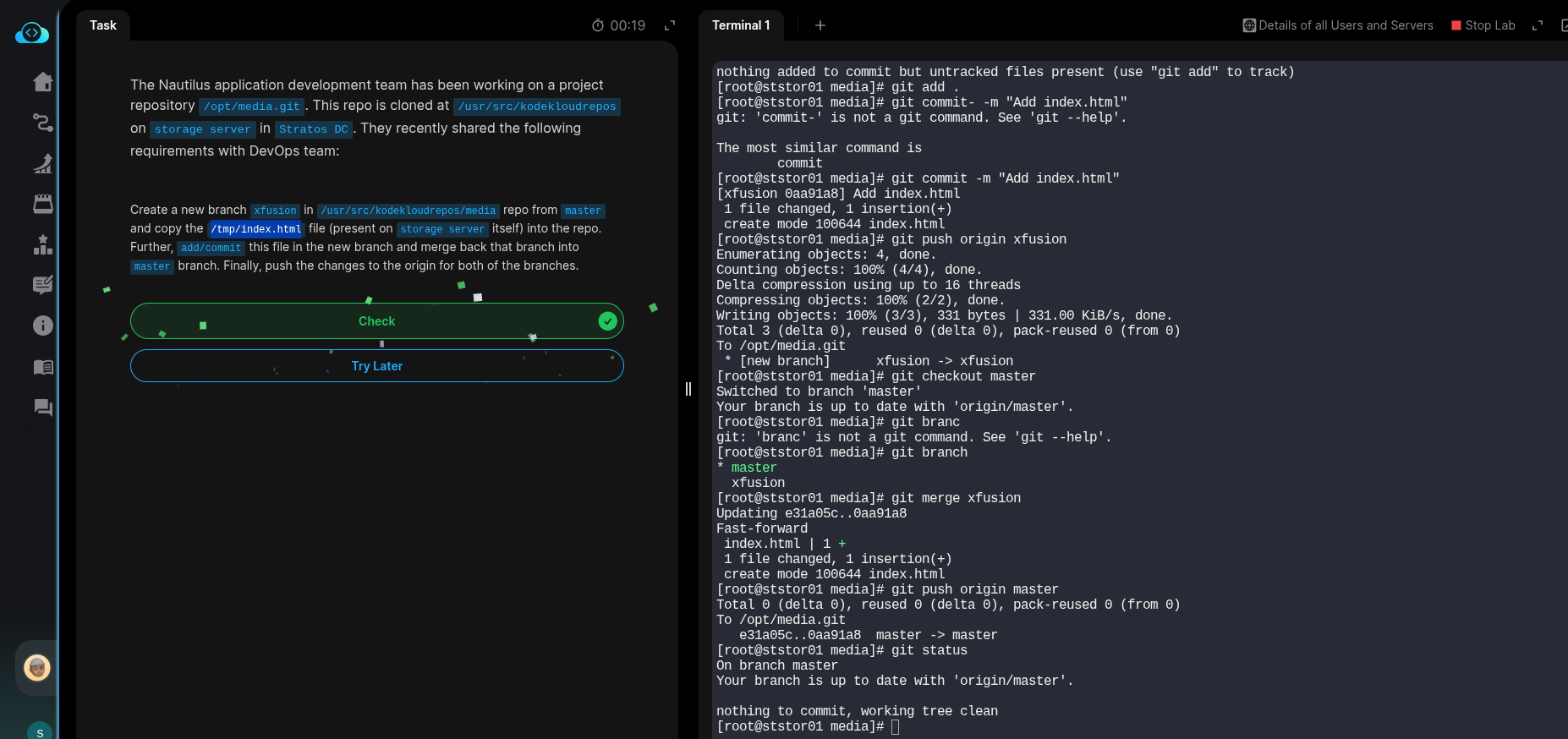Open the KodeKloud cloud logo

(32, 33)
